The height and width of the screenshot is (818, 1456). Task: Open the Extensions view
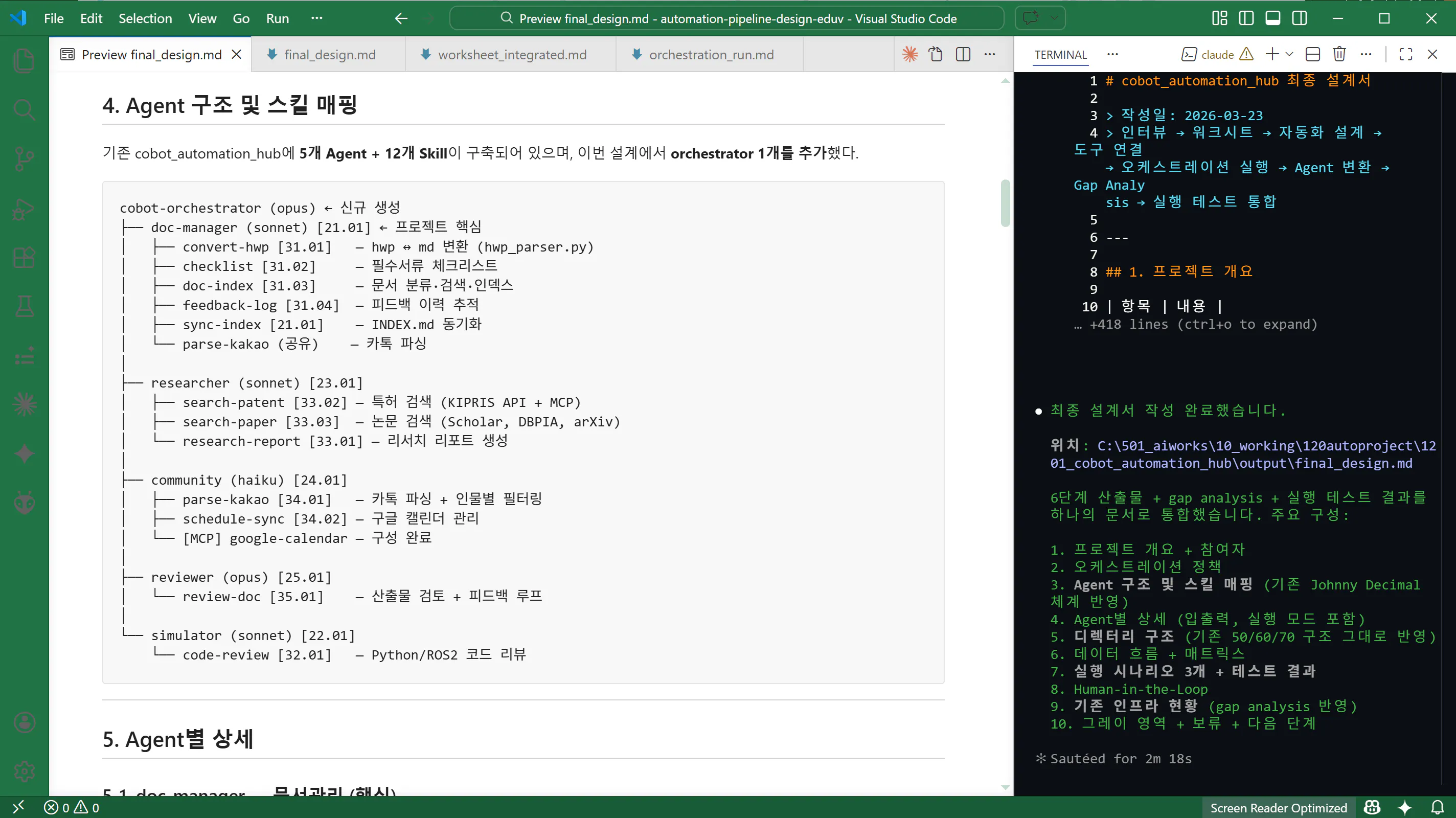pyautogui.click(x=25, y=258)
